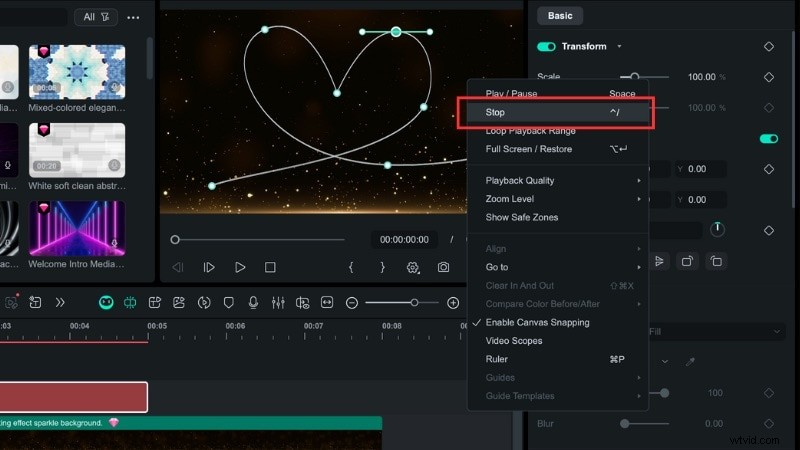Choose Play / Pause menu entry

click(x=557, y=93)
